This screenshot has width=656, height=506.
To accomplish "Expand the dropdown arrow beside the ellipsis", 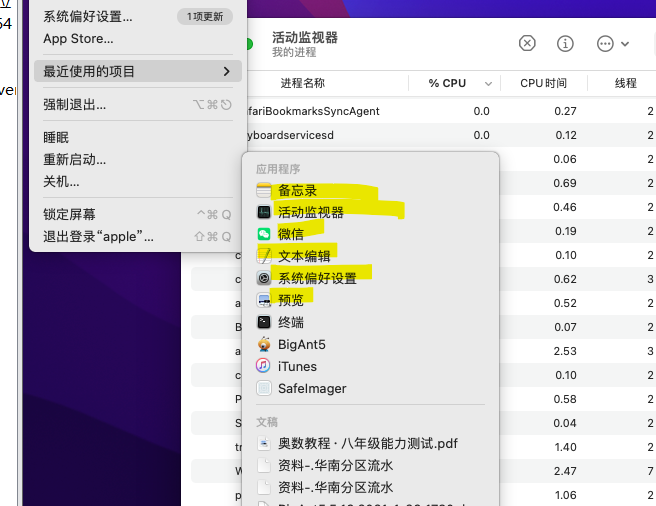I will pyautogui.click(x=625, y=44).
